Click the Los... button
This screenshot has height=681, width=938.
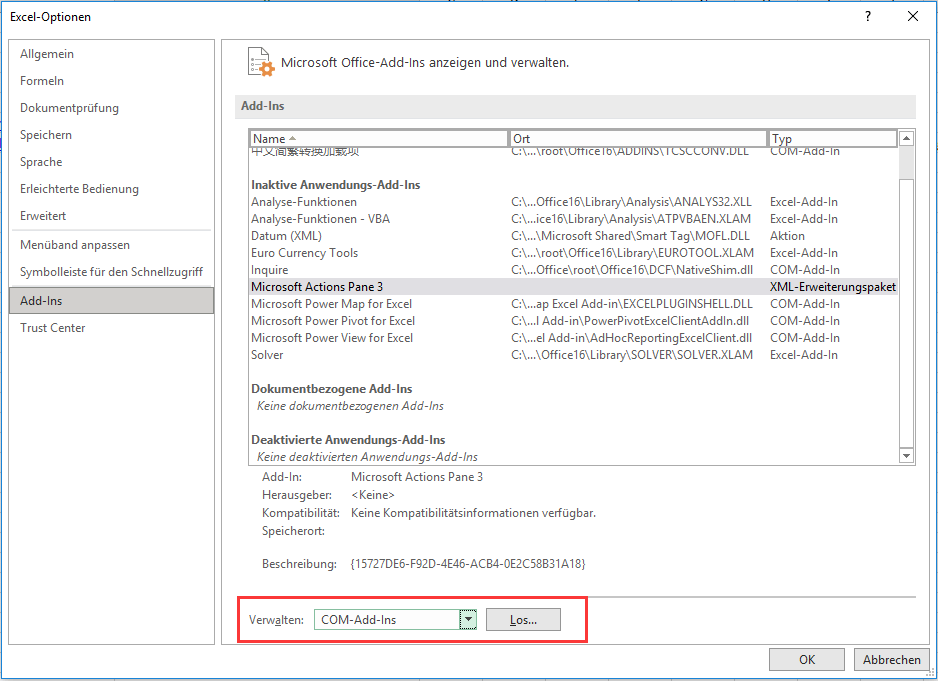coord(523,619)
